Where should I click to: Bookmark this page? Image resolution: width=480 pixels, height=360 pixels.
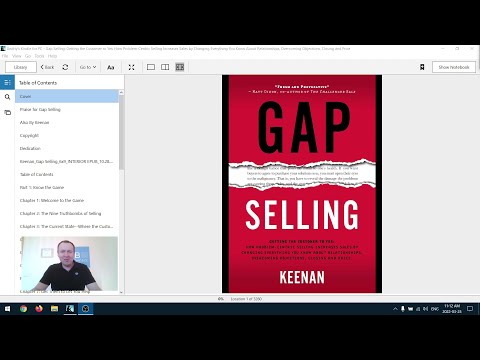(x=422, y=67)
